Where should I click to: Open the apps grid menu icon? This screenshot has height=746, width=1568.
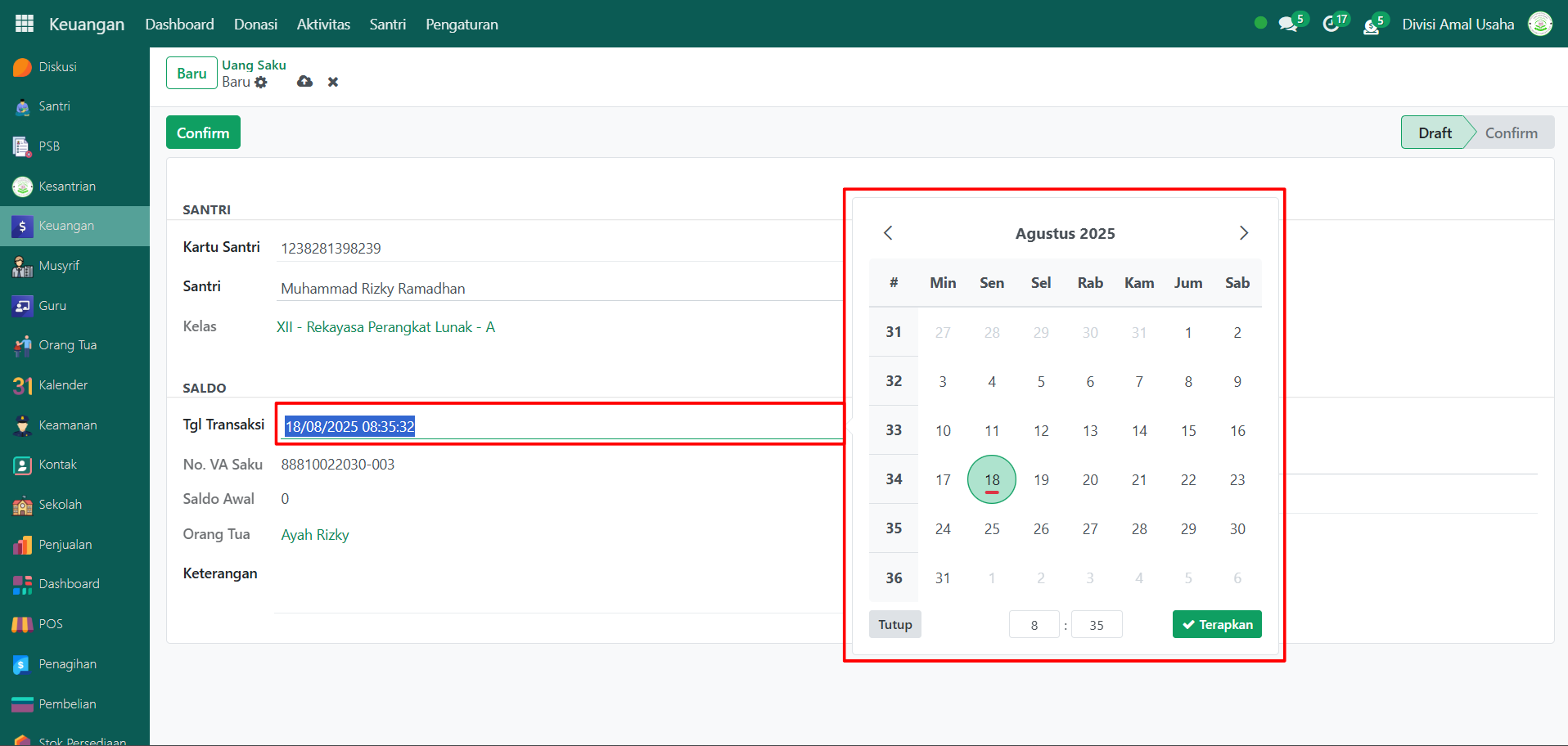pyautogui.click(x=25, y=24)
